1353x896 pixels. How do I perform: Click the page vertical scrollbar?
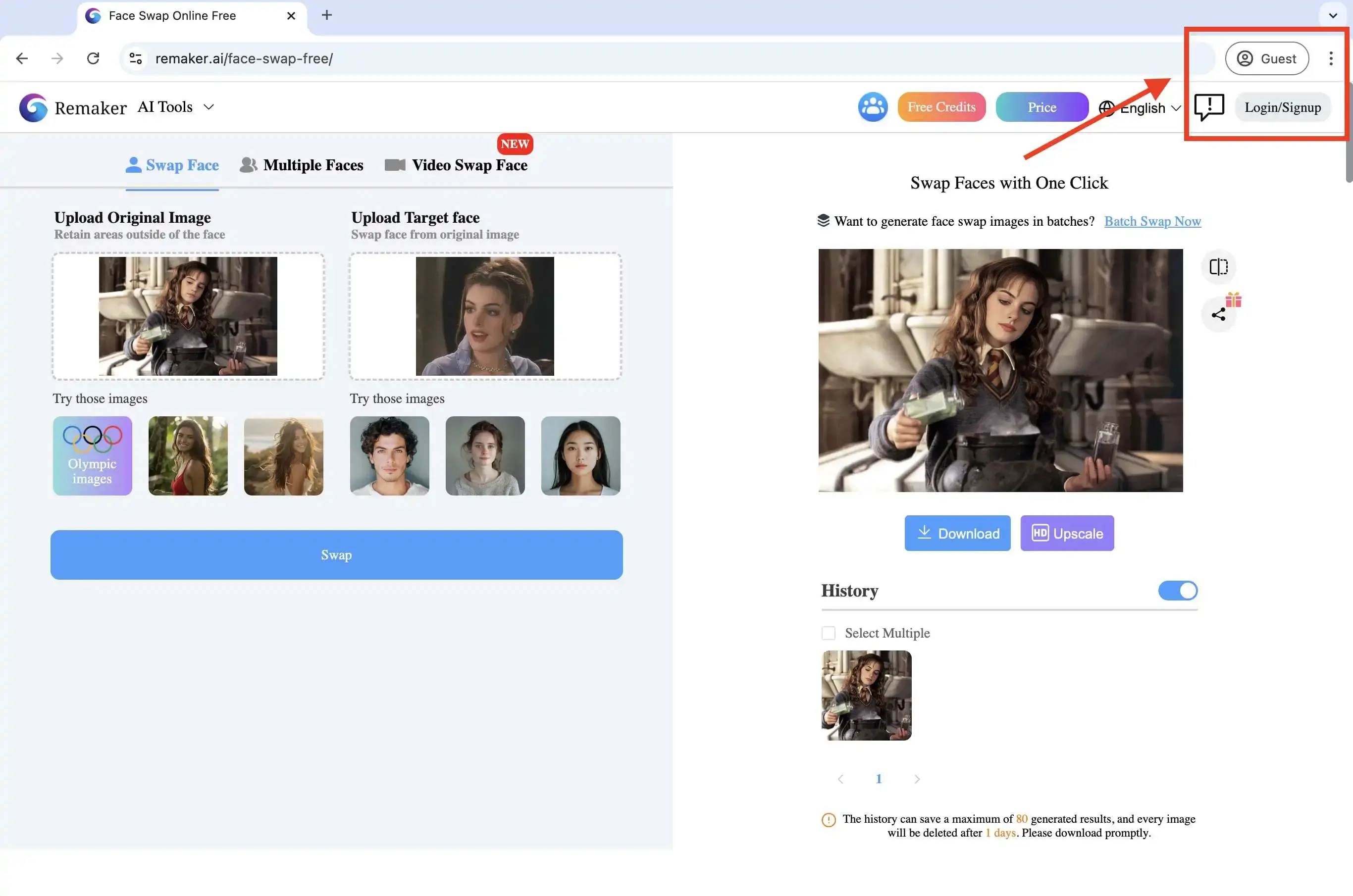pos(1349,132)
